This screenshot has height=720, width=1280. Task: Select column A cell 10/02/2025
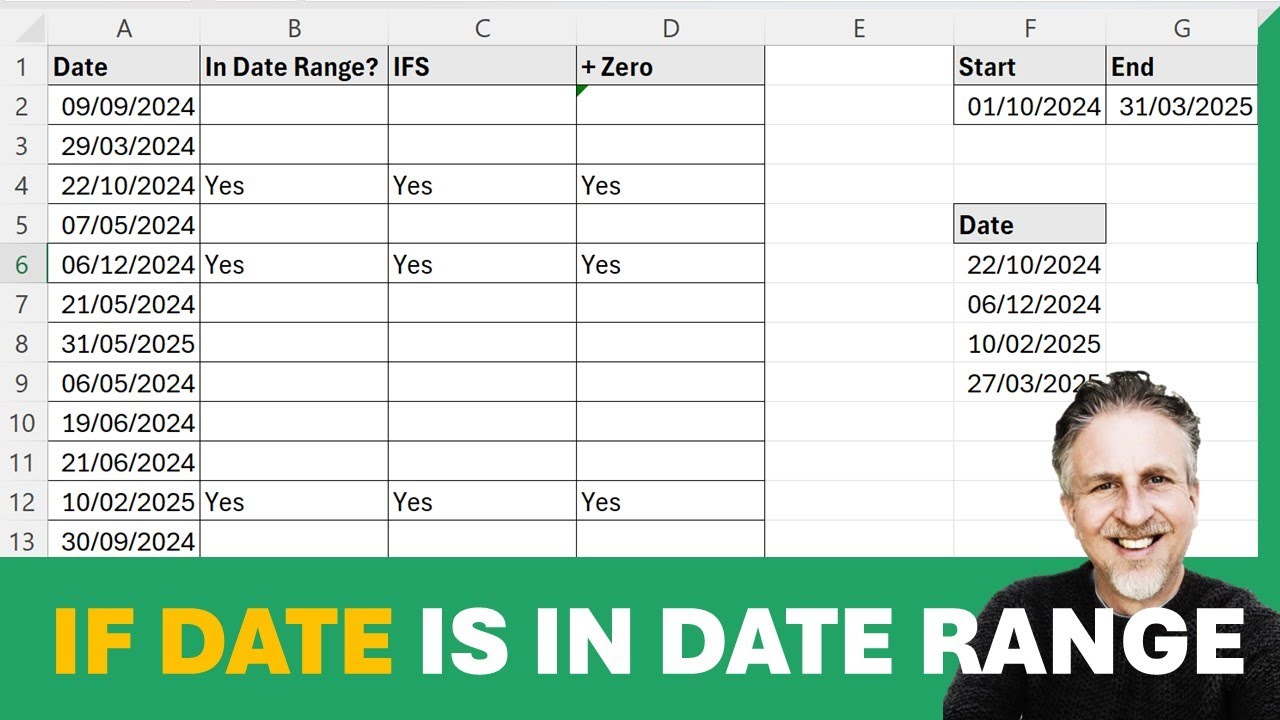[x=124, y=502]
